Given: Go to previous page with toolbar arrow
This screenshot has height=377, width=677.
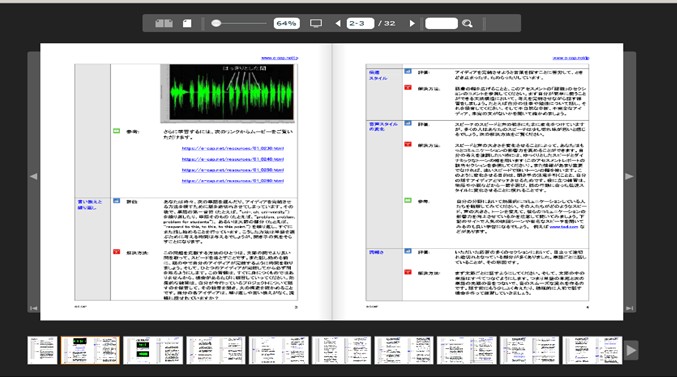Looking at the screenshot, I should [338, 23].
